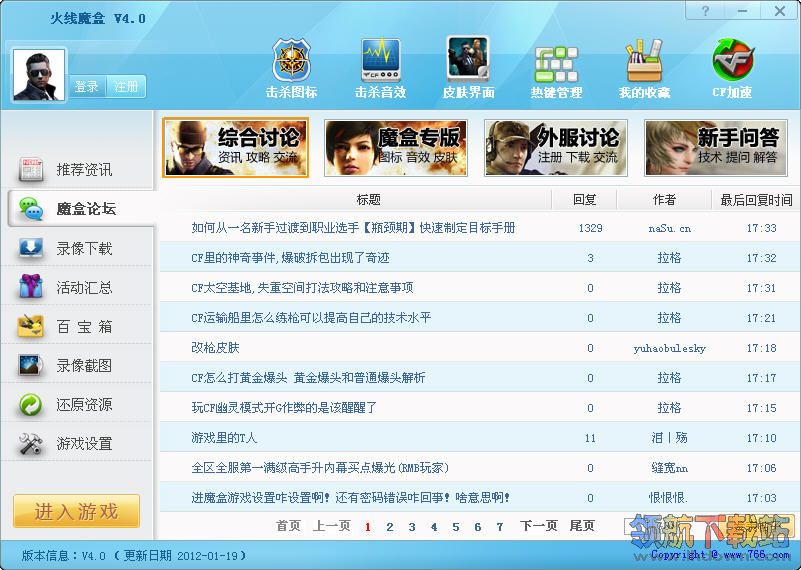The height and width of the screenshot is (570, 801).
Task: Select page 7 in pagination
Action: (500, 527)
